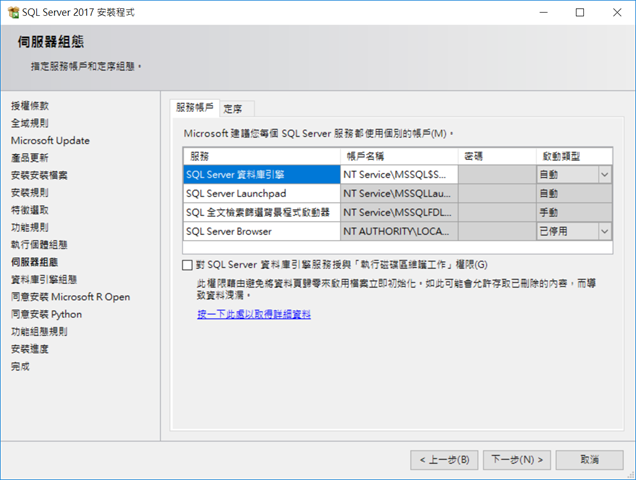Viewport: 636px width, 480px height.
Task: Click the 密碼 column header
Action: (497, 156)
